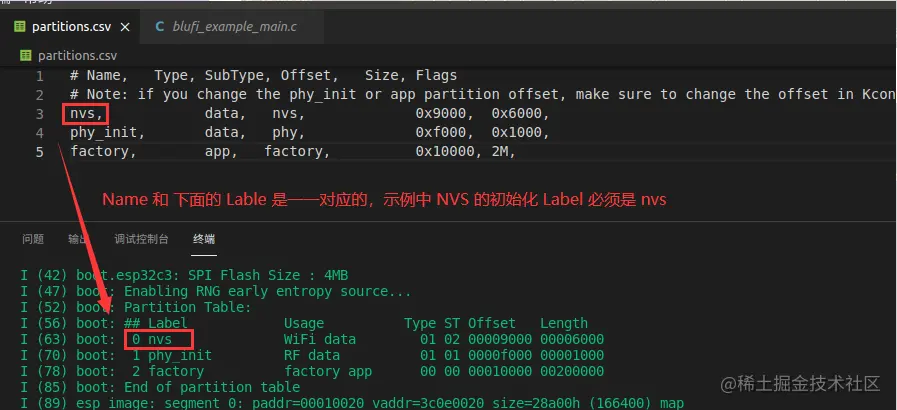897x410 pixels.
Task: Click the 'Usage' column header in terminal
Action: [304, 323]
